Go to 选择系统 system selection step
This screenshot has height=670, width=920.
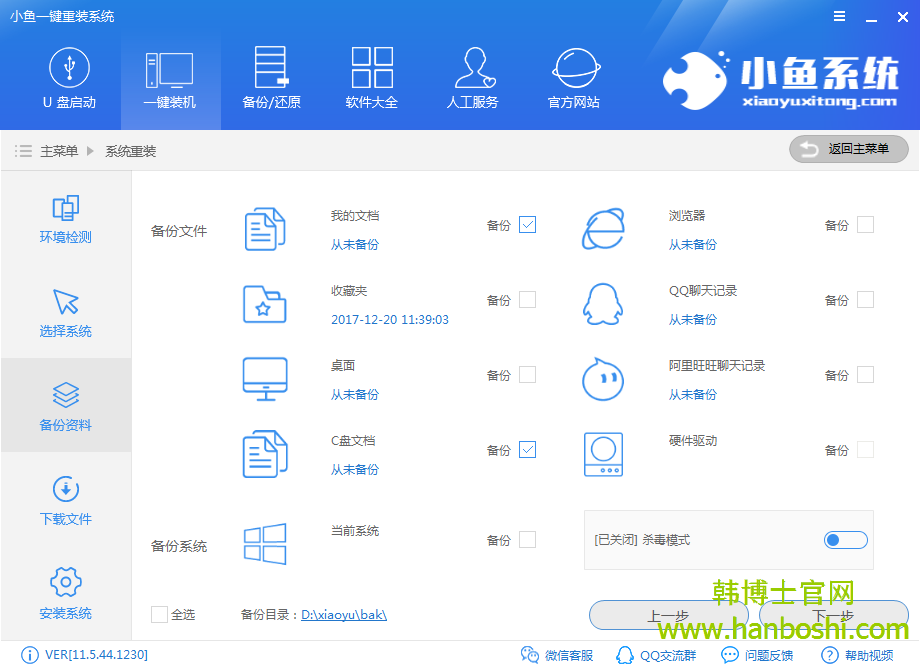click(x=65, y=310)
